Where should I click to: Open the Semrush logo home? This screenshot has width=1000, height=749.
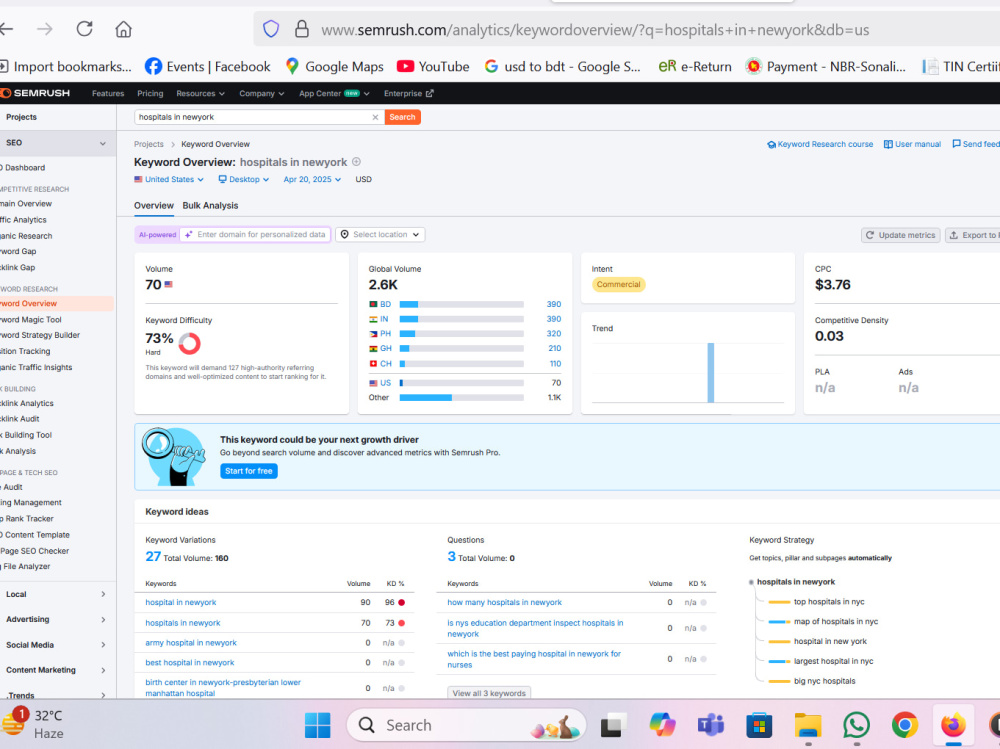coord(36,93)
